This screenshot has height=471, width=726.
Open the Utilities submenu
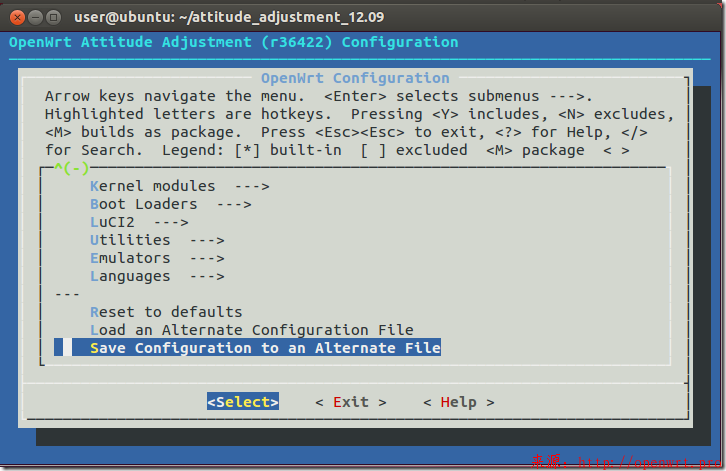point(157,240)
